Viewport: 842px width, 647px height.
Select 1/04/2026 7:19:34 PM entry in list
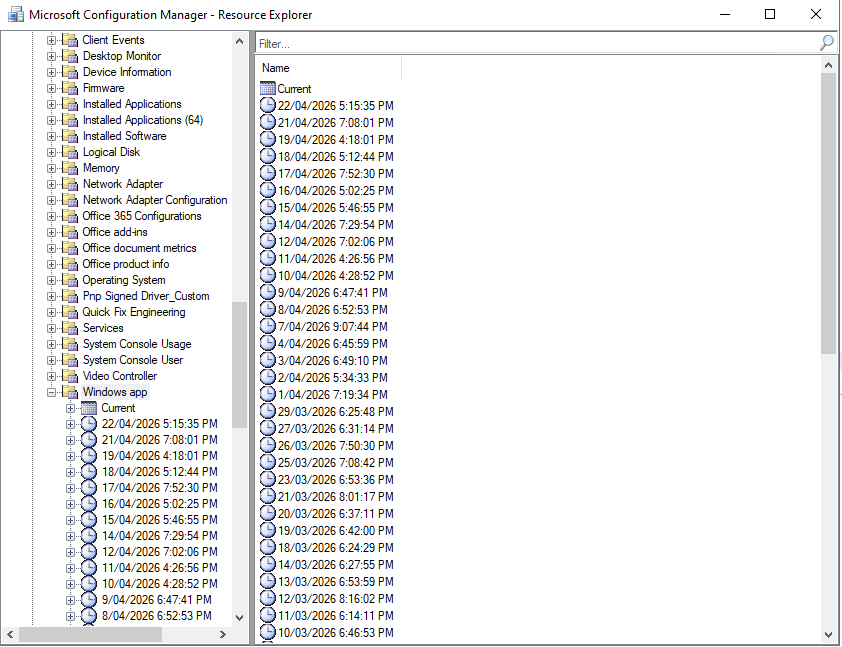(335, 394)
